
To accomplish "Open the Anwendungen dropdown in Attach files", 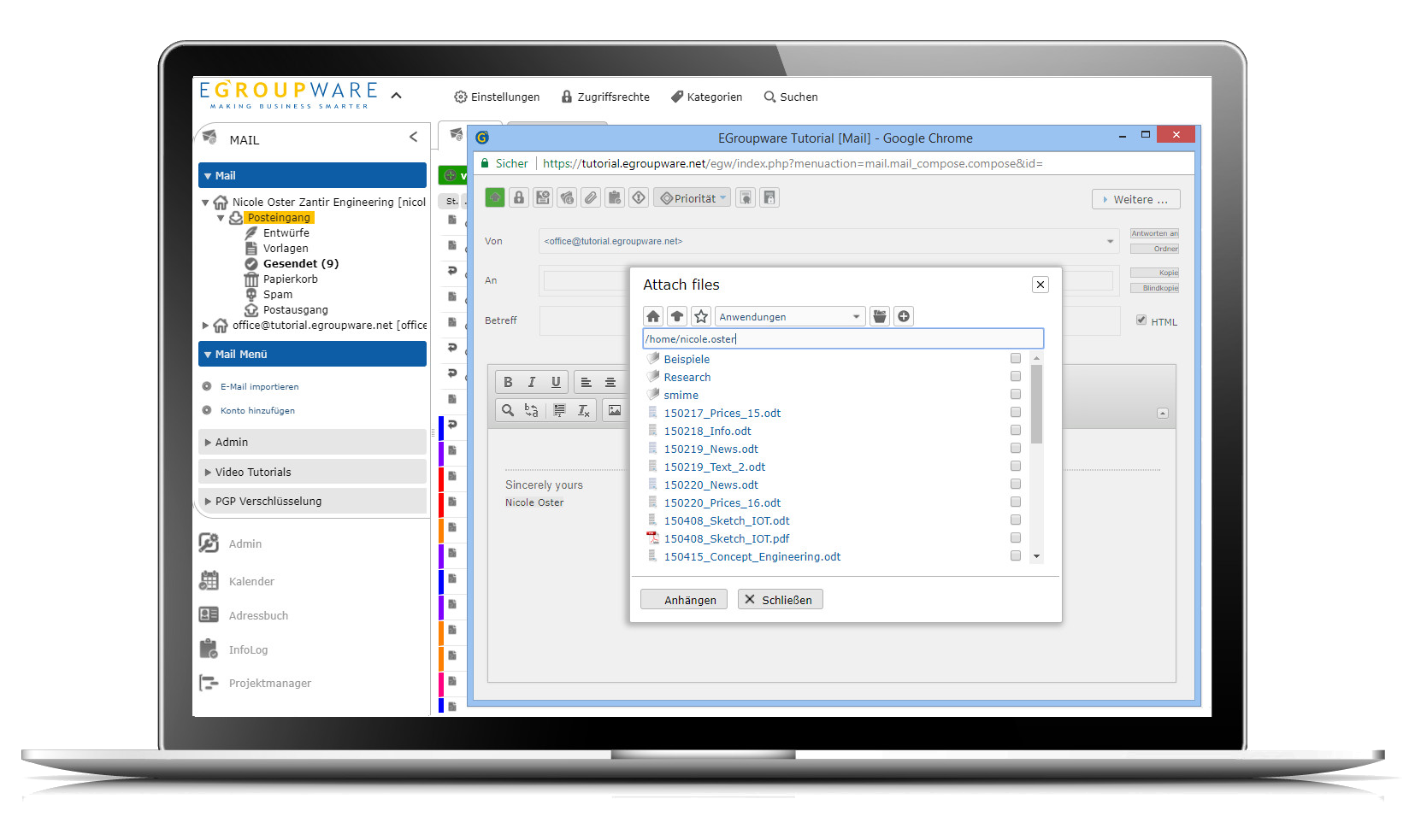I will [788, 315].
